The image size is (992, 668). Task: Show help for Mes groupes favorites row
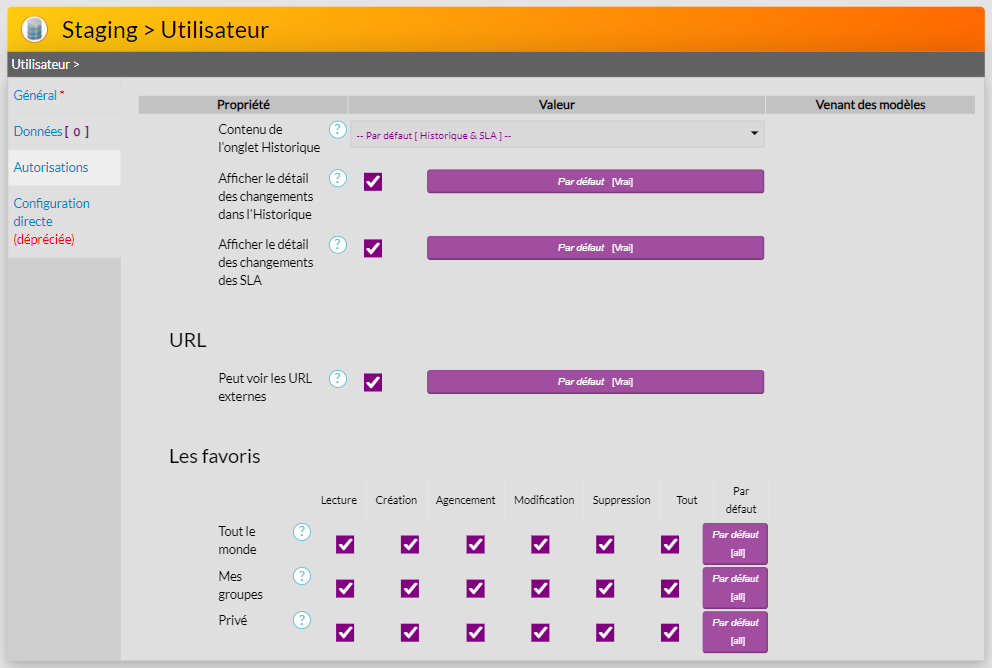click(302, 576)
